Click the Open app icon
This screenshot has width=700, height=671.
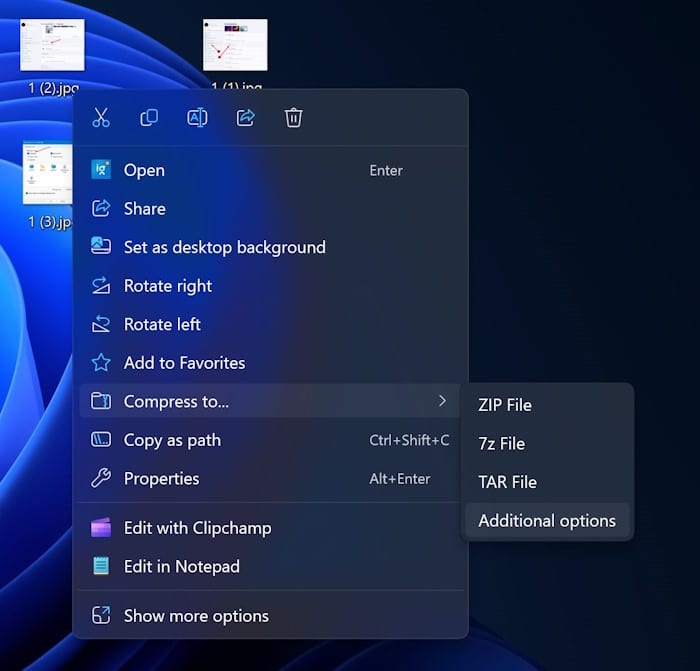[101, 170]
